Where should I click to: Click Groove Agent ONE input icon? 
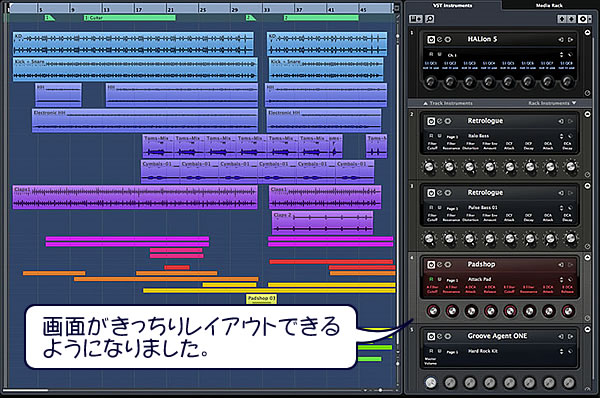(561, 336)
